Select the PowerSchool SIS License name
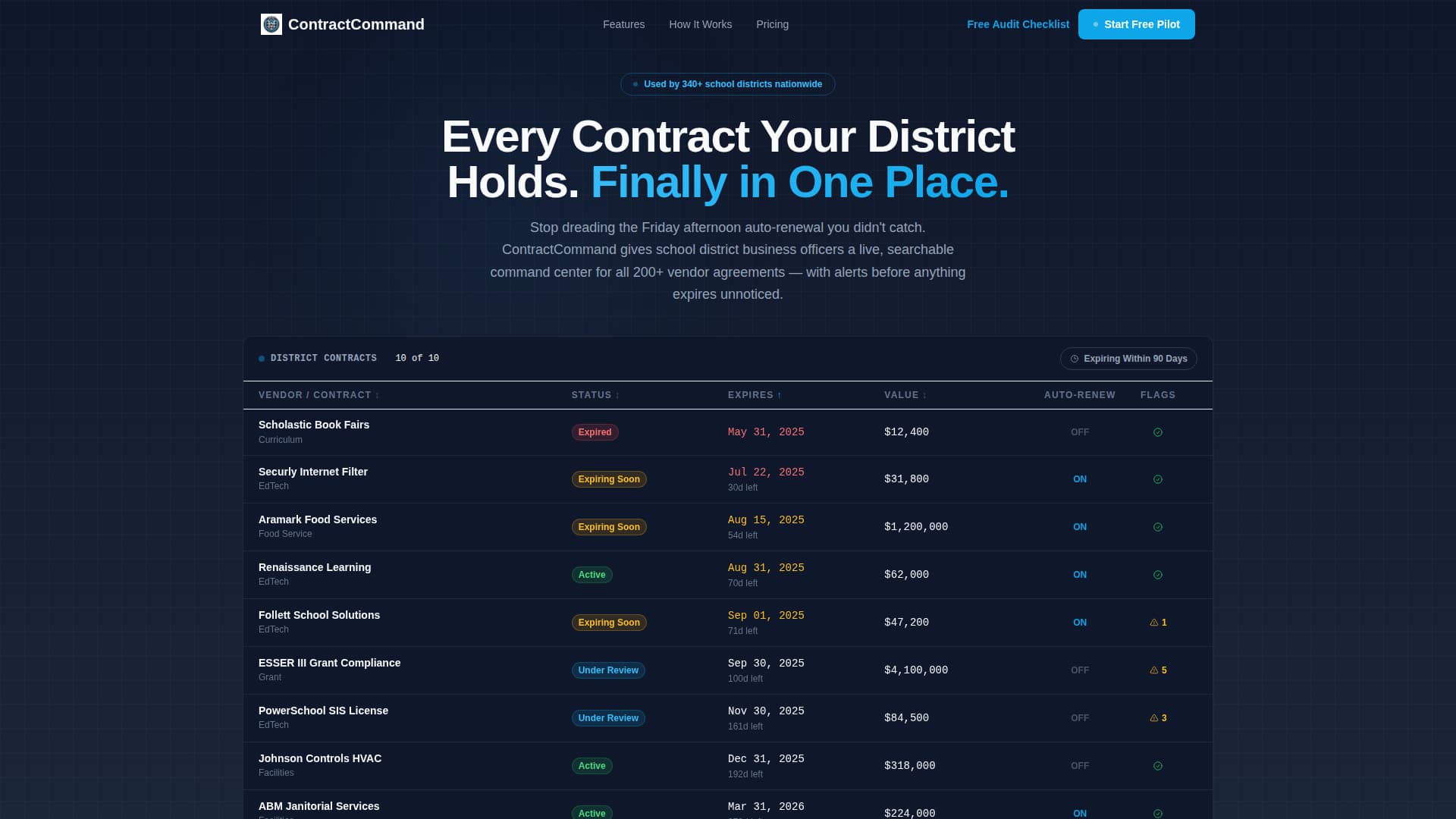1456x819 pixels. click(x=323, y=711)
